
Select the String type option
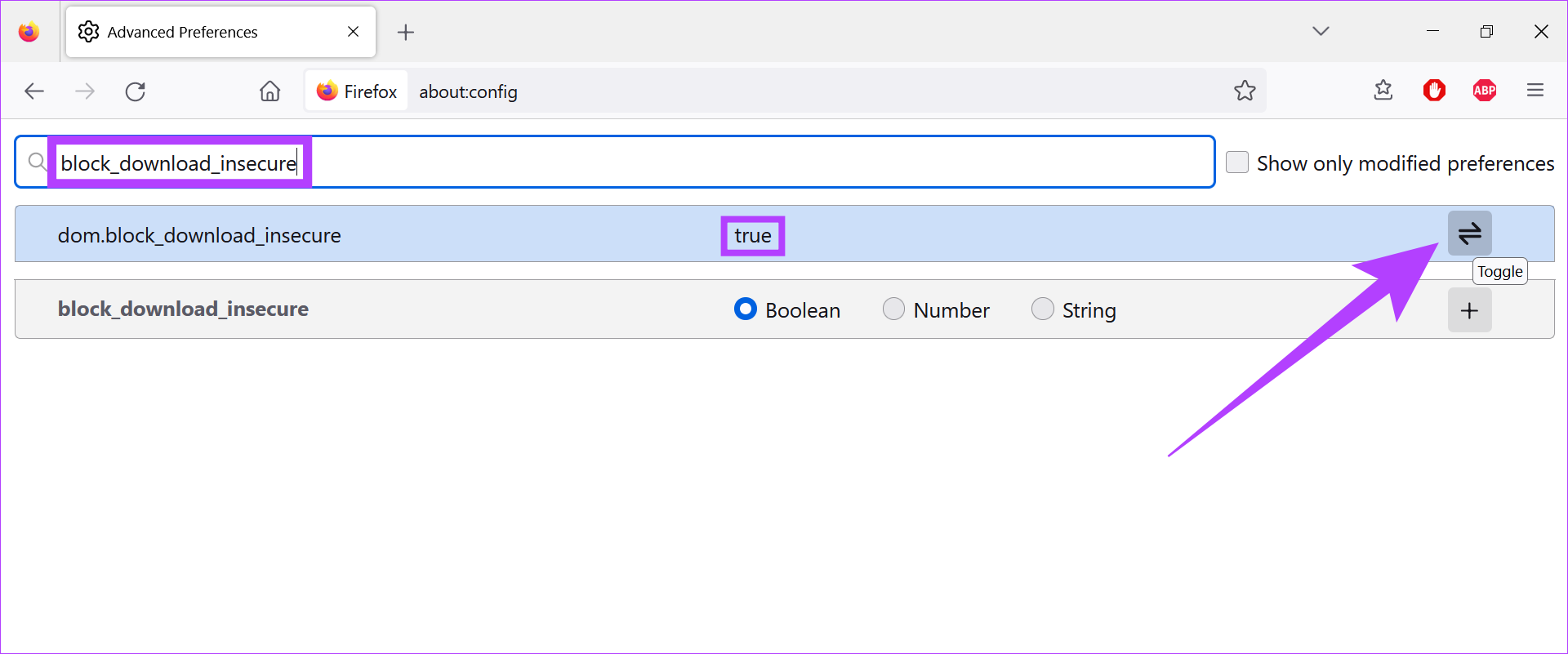pos(1042,309)
